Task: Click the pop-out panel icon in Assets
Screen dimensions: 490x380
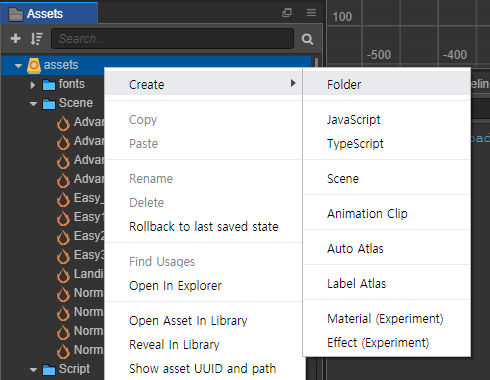Action: pos(287,13)
